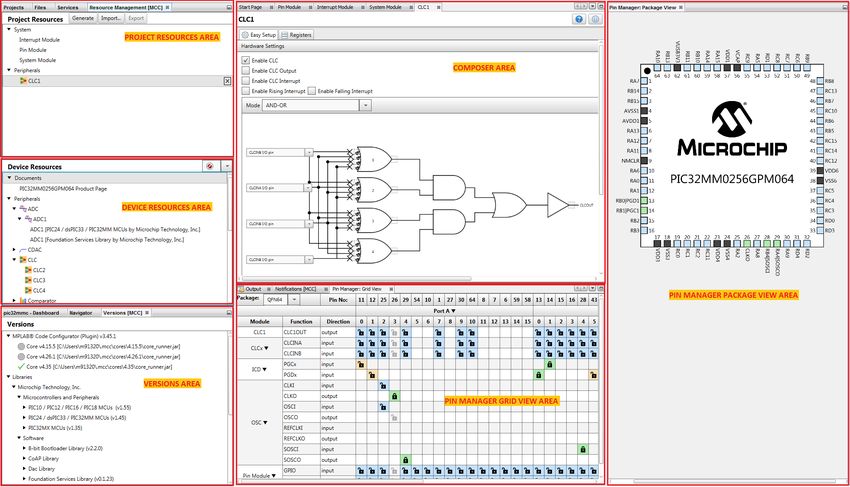Image resolution: width=850 pixels, height=487 pixels.
Task: Click pin 48 RB8 on the package
Action: (x=820, y=81)
